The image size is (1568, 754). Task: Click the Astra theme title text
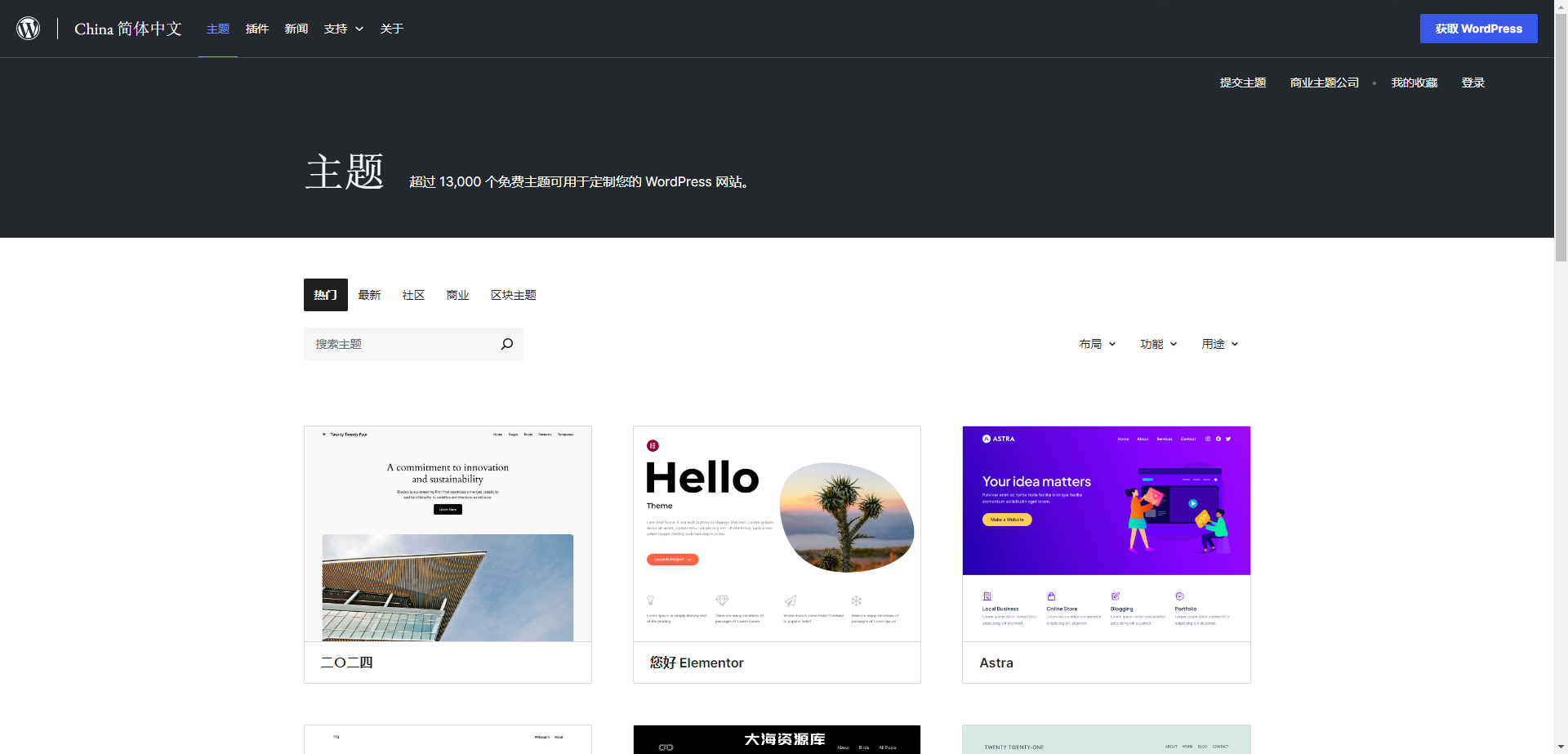point(996,663)
